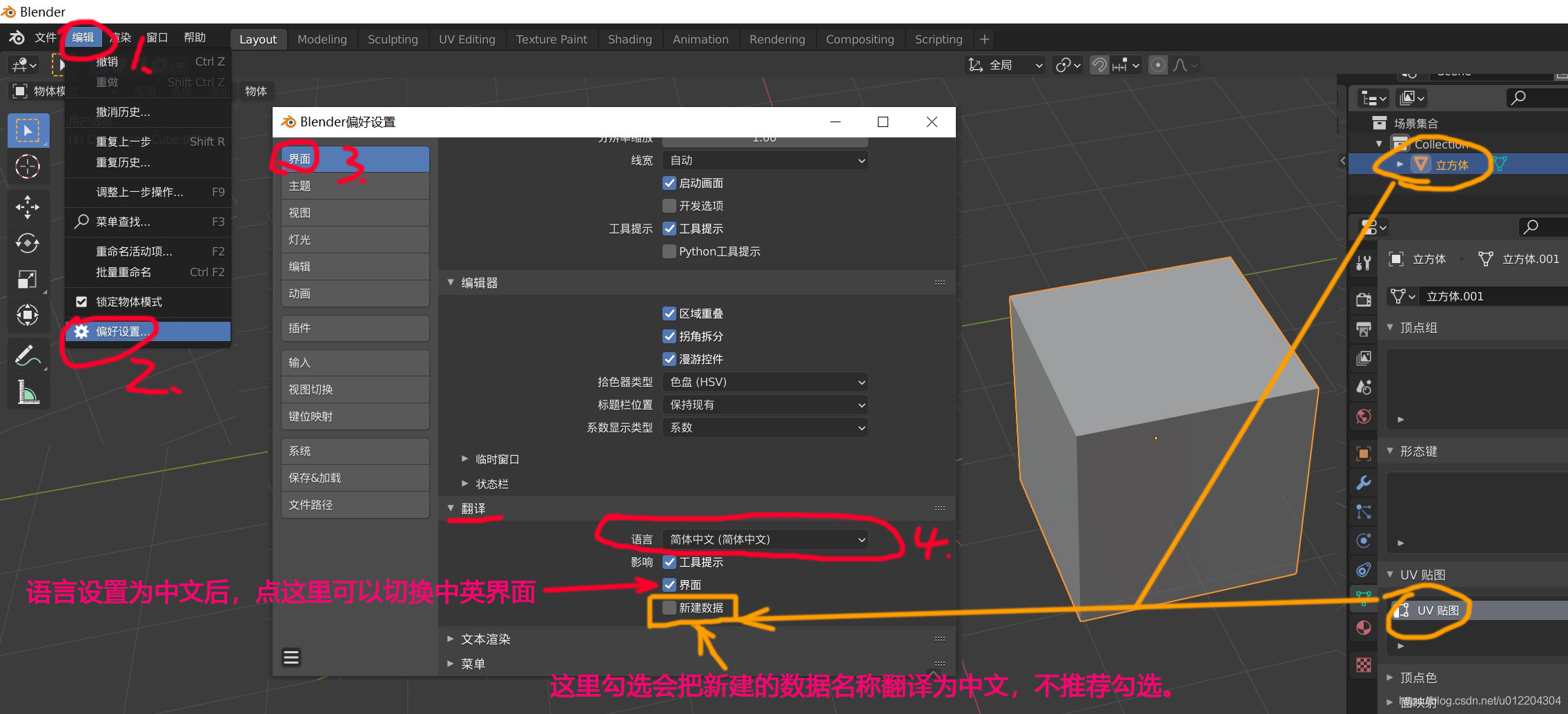Open the pivot point dropdown
The height and width of the screenshot is (714, 1568).
coord(1068,65)
